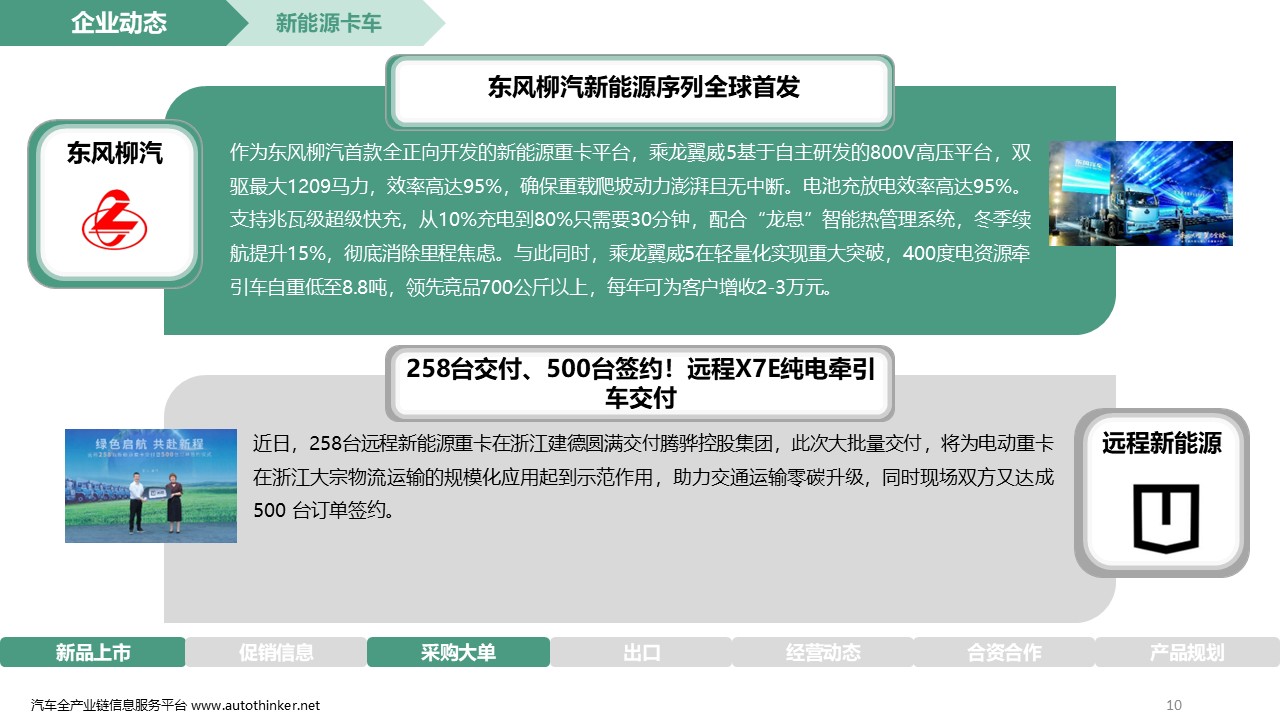Select the 采购大单 bottom tab
1280x720 pixels.
[458, 652]
